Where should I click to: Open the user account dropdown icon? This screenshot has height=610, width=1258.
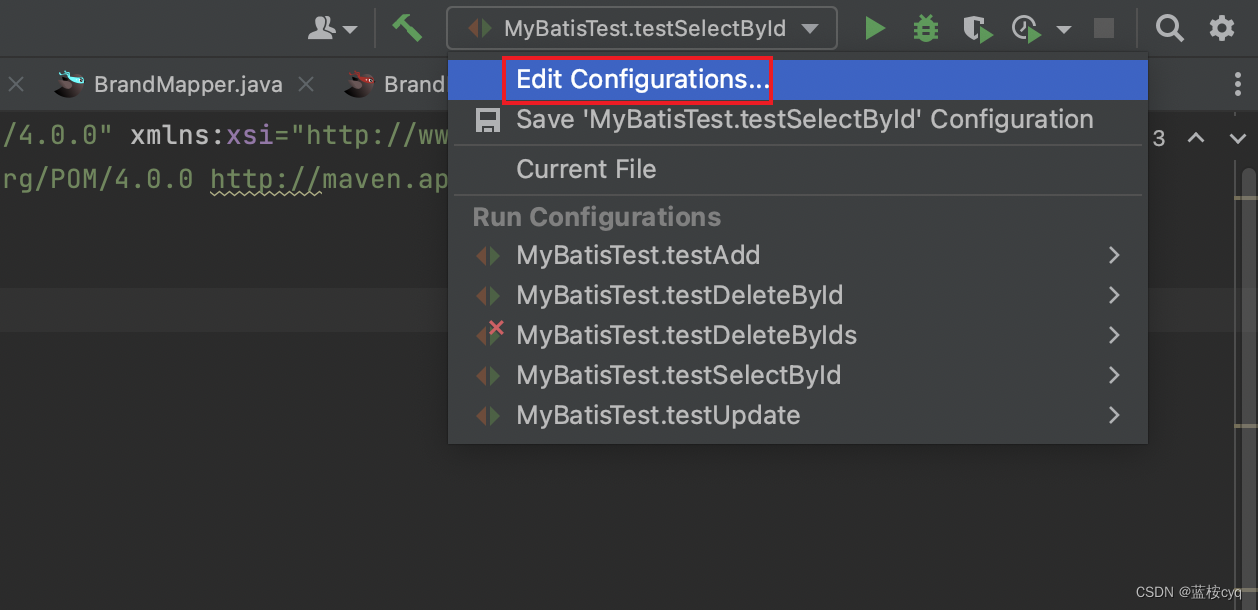pyautogui.click(x=332, y=28)
